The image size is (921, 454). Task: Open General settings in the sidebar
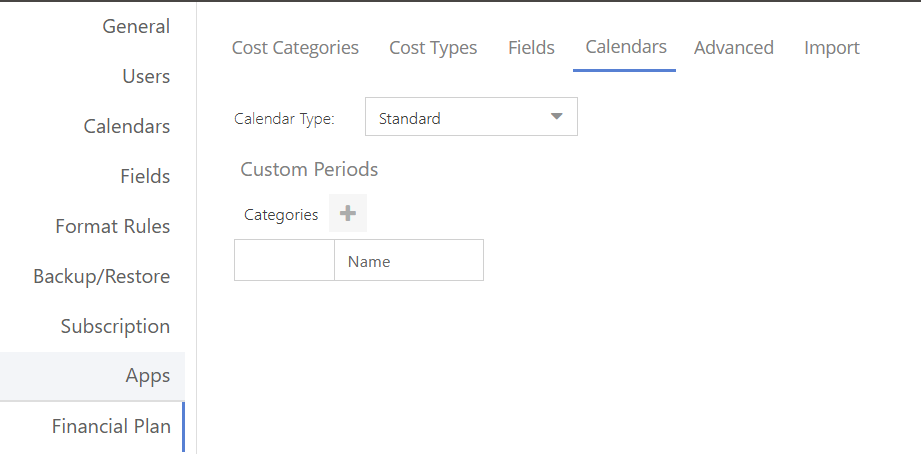pos(136,26)
